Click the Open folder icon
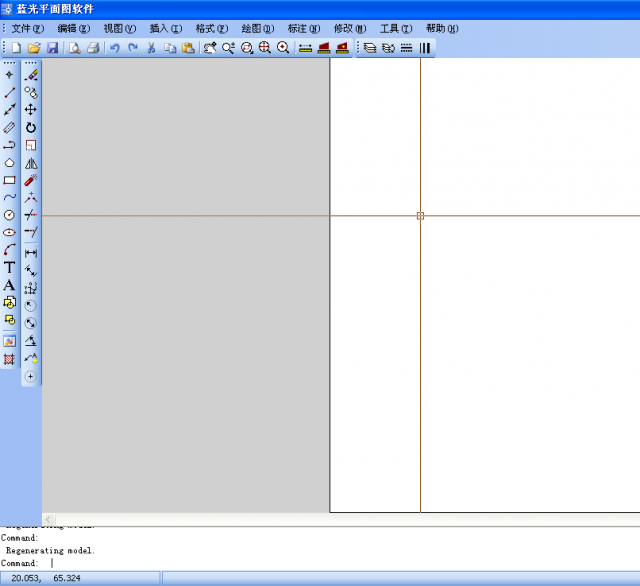Image resolution: width=640 pixels, height=586 pixels. (x=34, y=47)
